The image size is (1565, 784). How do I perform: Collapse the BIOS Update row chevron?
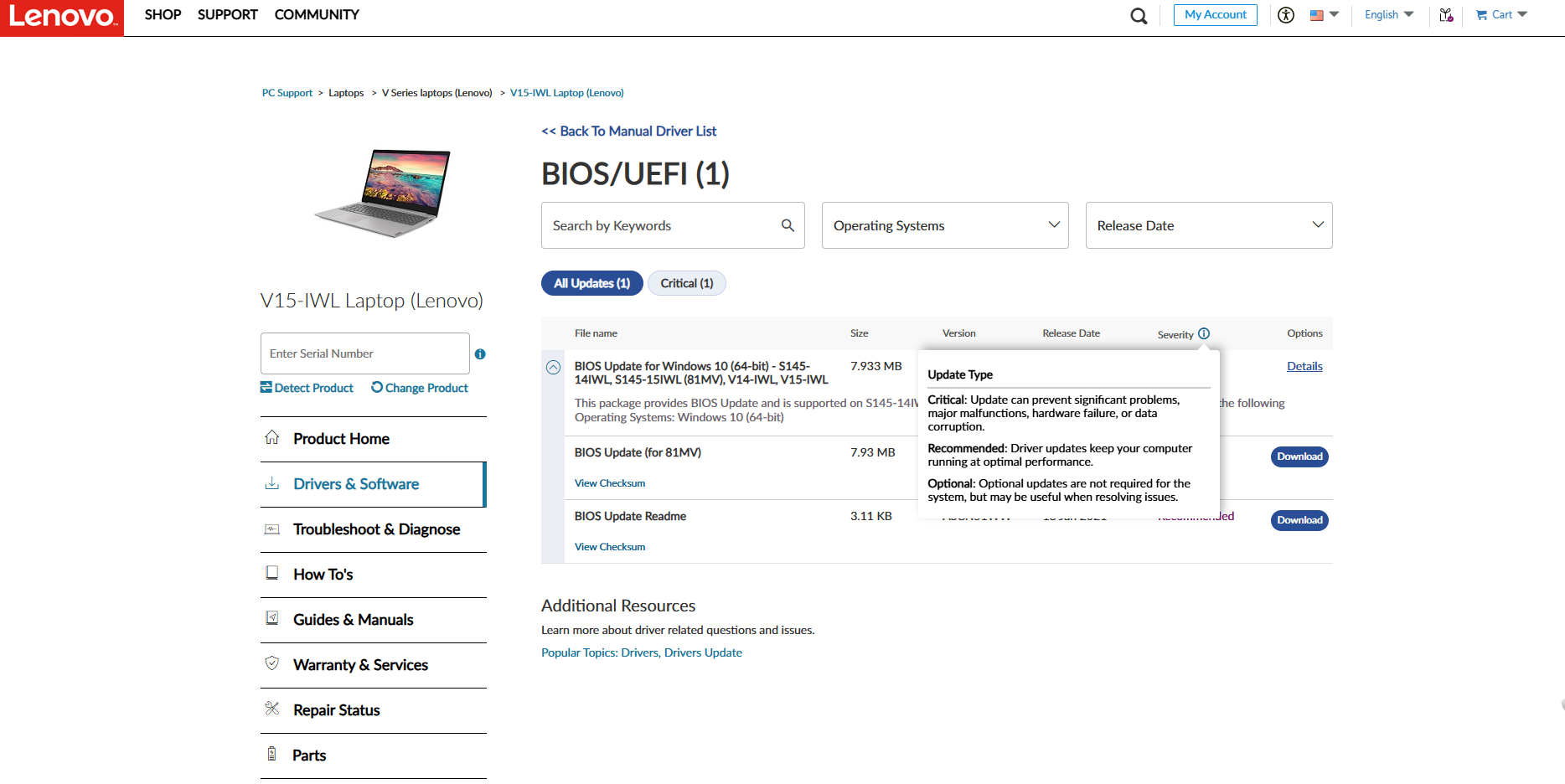tap(553, 368)
